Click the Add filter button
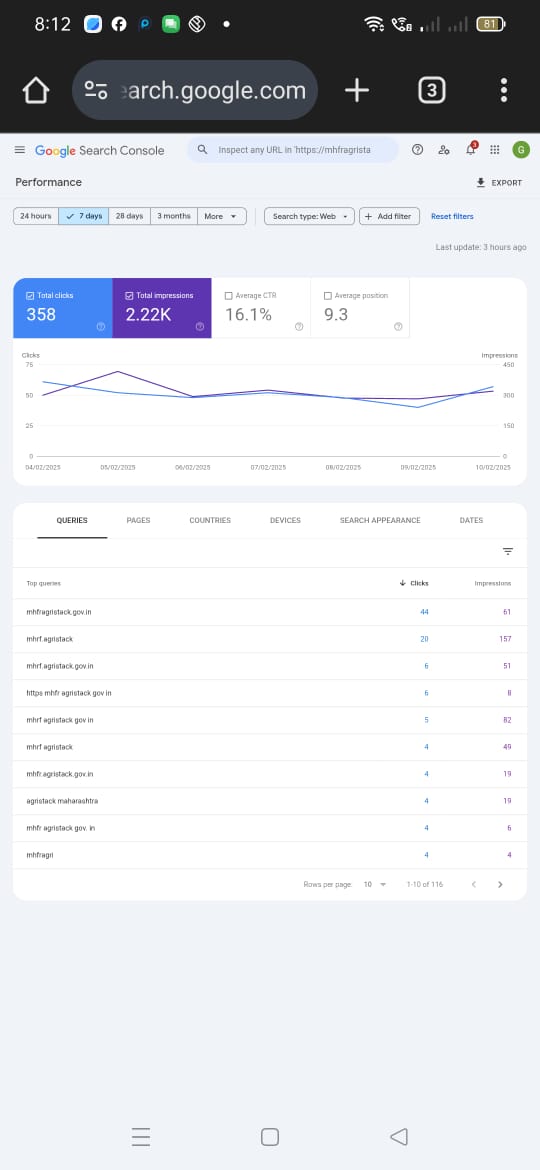 (x=389, y=216)
